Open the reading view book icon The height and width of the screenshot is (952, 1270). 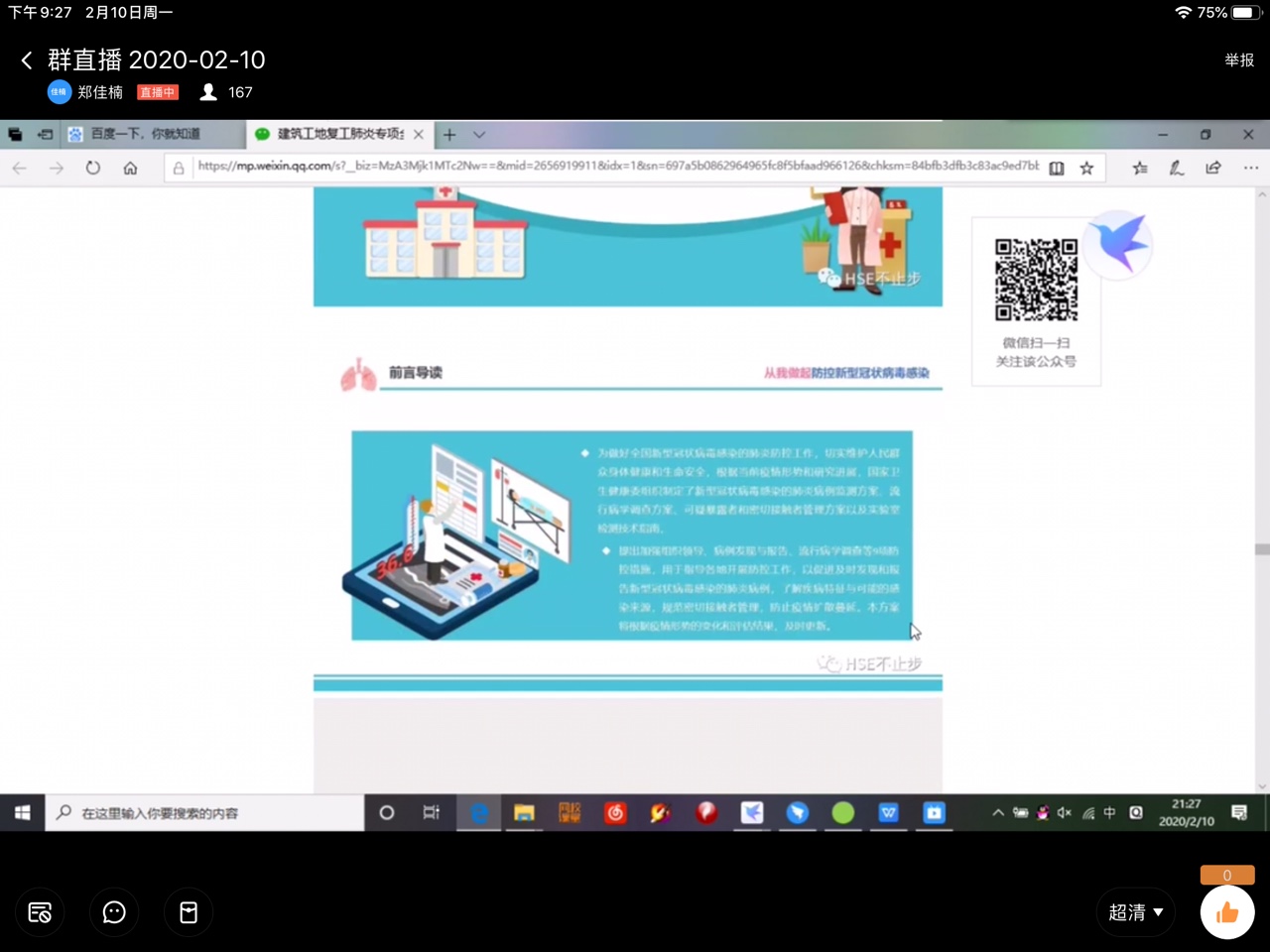[1057, 168]
